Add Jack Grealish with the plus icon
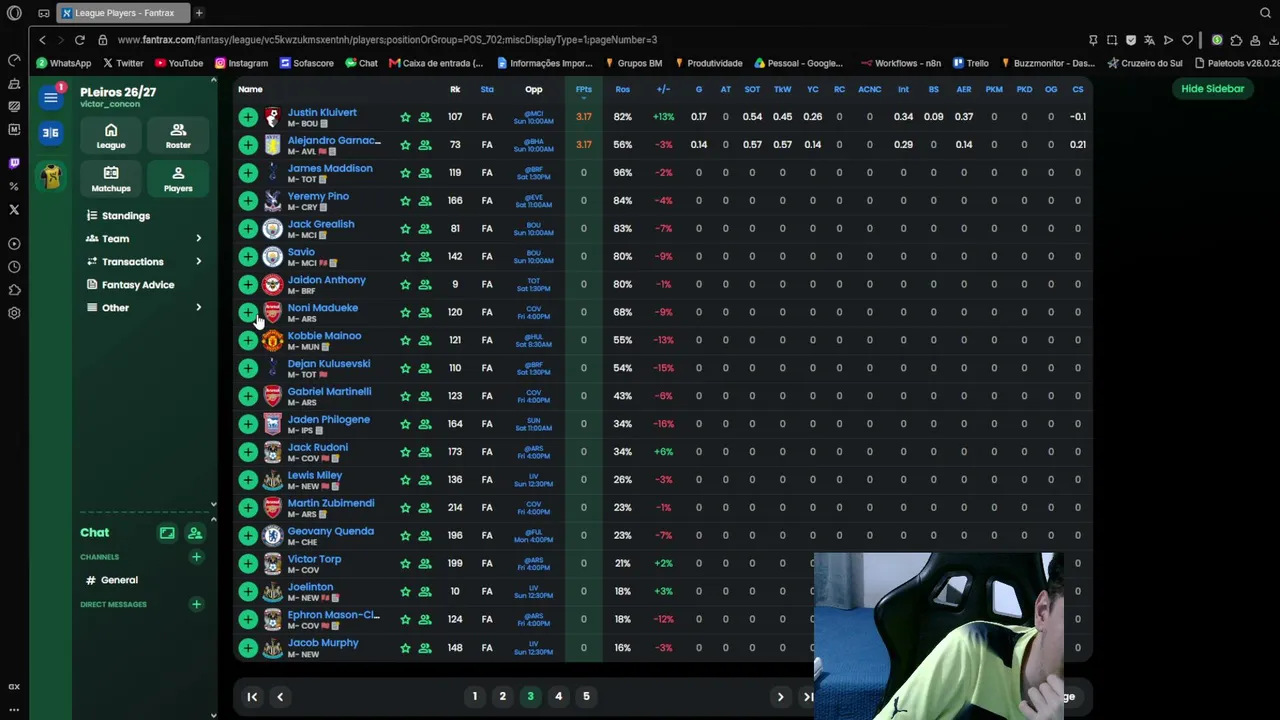The height and width of the screenshot is (720, 1280). [247, 229]
